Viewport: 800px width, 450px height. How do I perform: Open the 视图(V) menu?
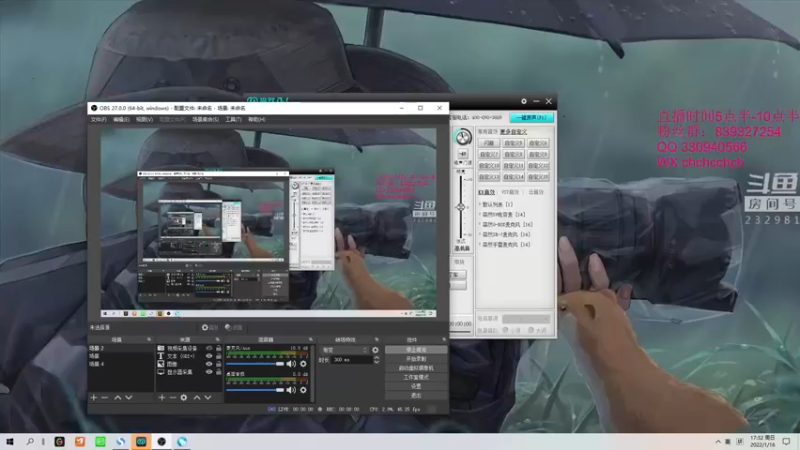[x=144, y=119]
